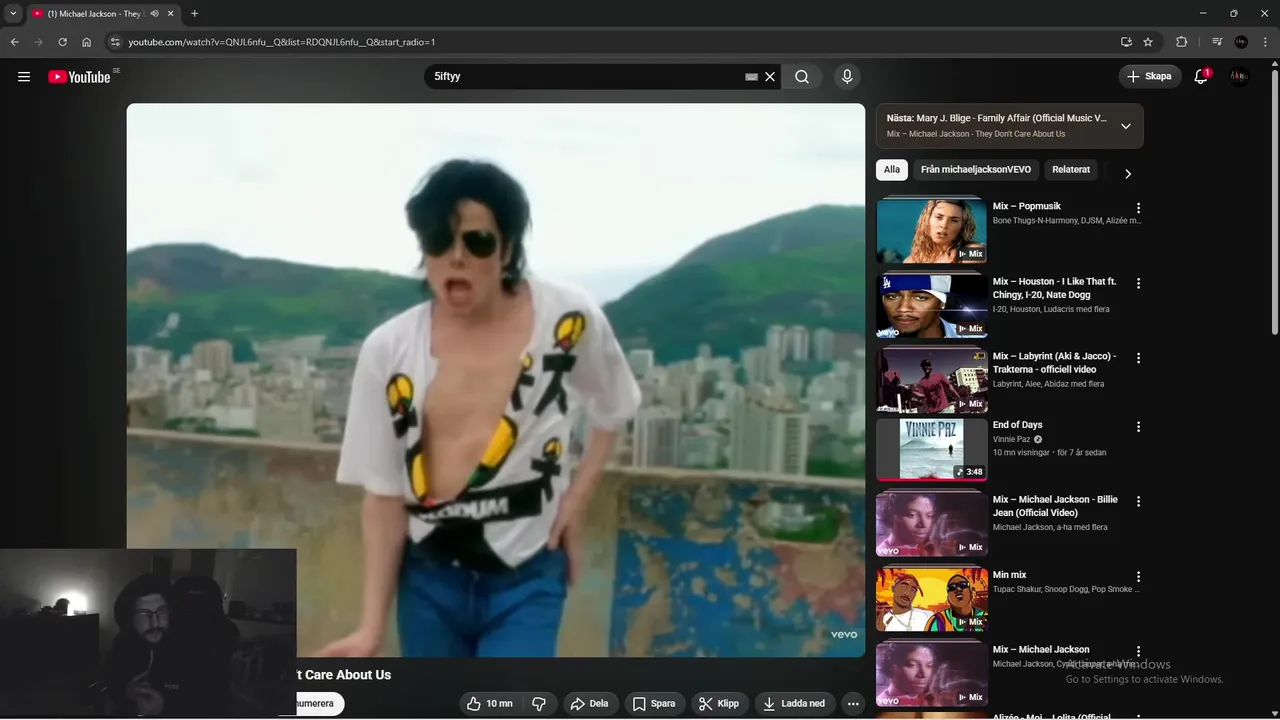1280x720 pixels.
Task: Select the Alla filter chip
Action: click(x=892, y=170)
